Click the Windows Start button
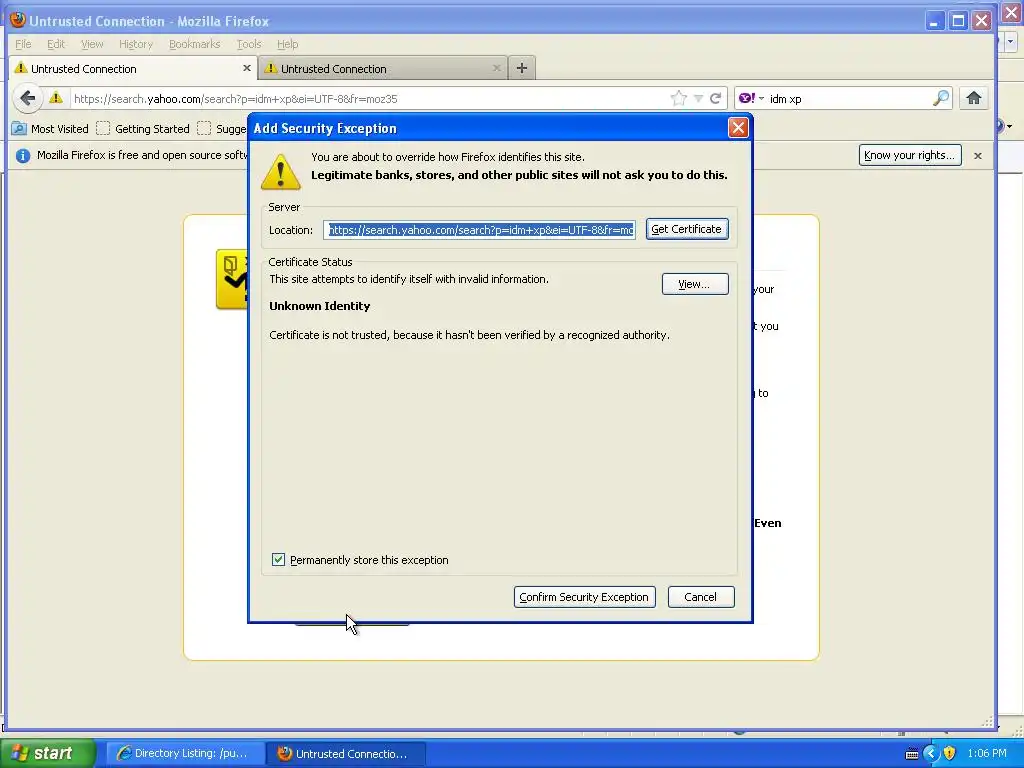Screen dimensions: 1024x768 coord(47,753)
